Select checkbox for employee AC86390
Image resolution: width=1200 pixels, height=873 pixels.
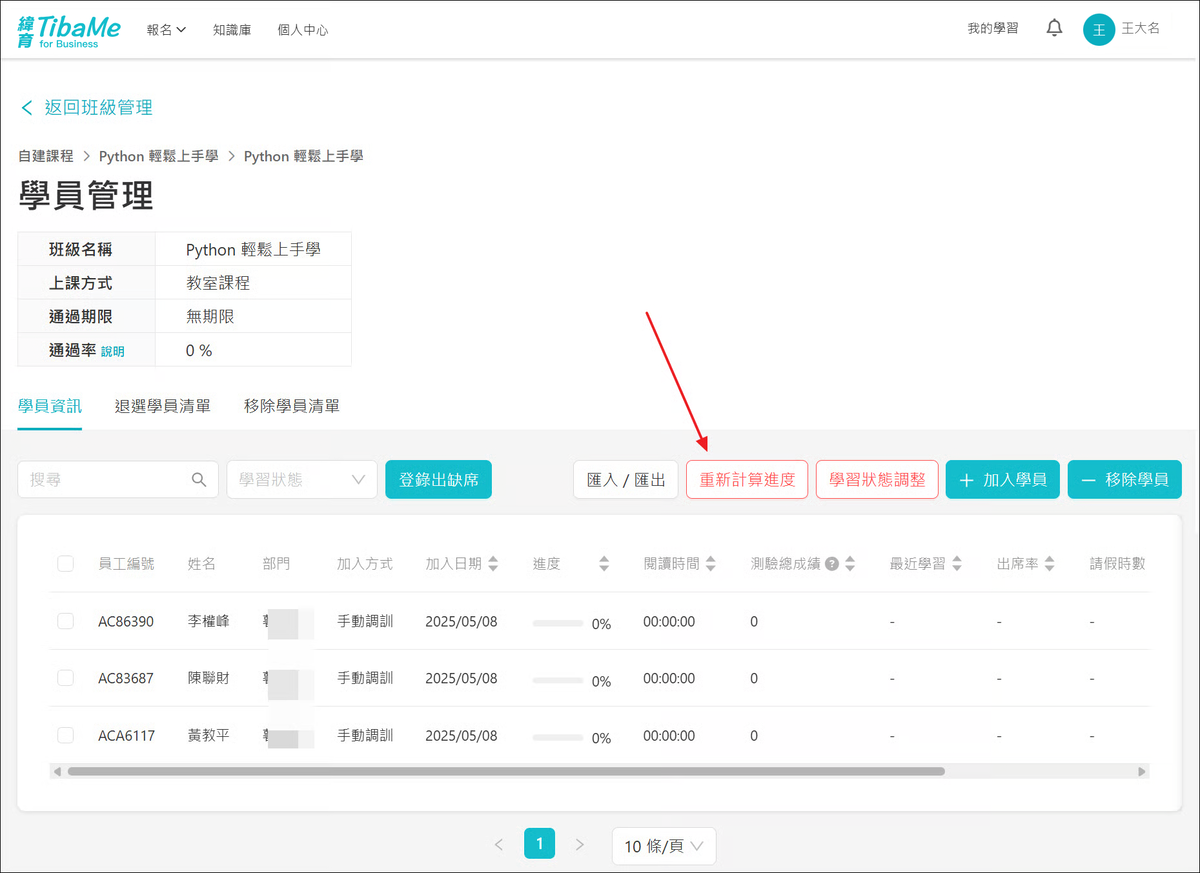click(x=66, y=621)
